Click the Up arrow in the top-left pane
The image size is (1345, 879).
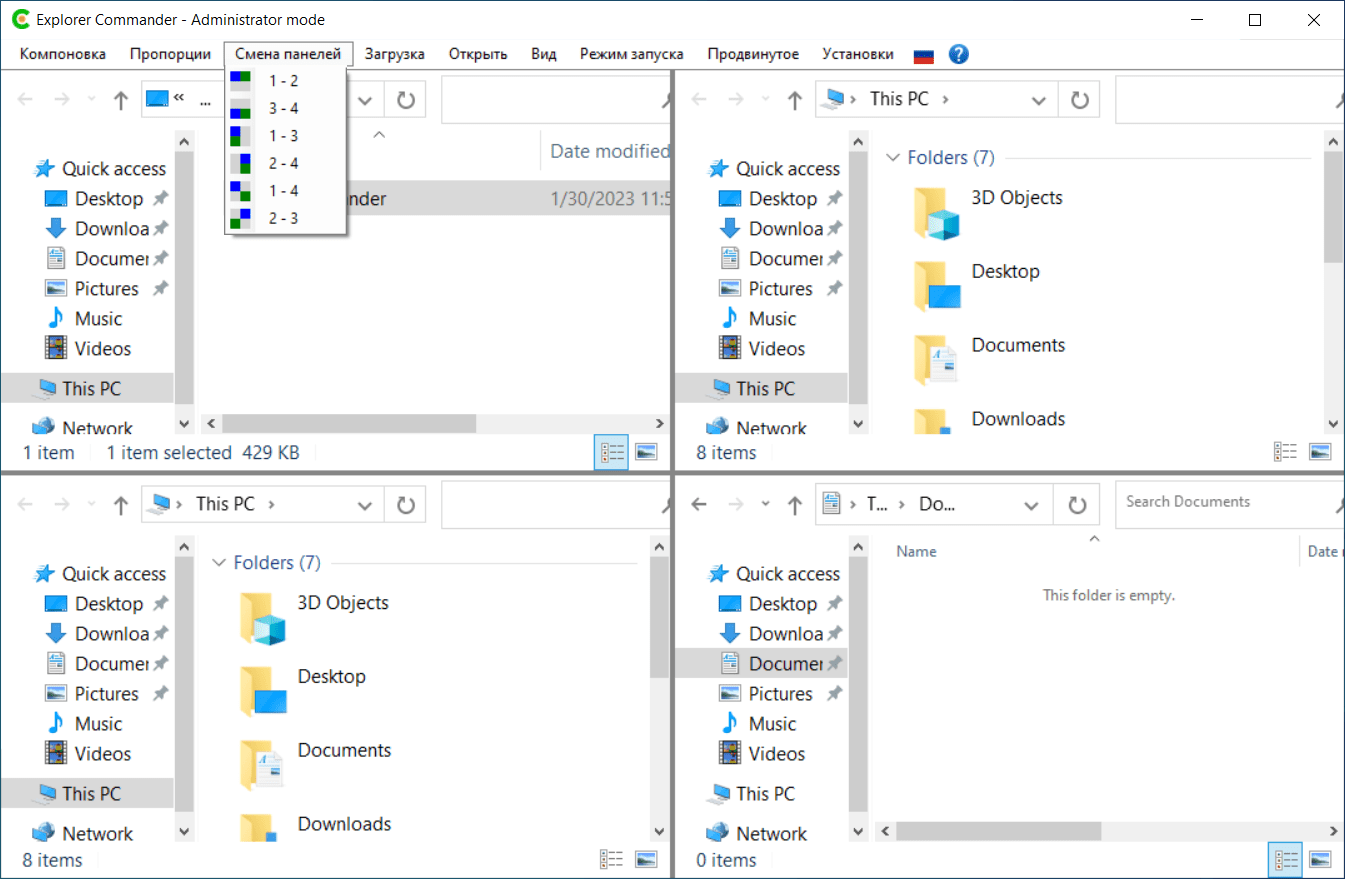point(121,100)
